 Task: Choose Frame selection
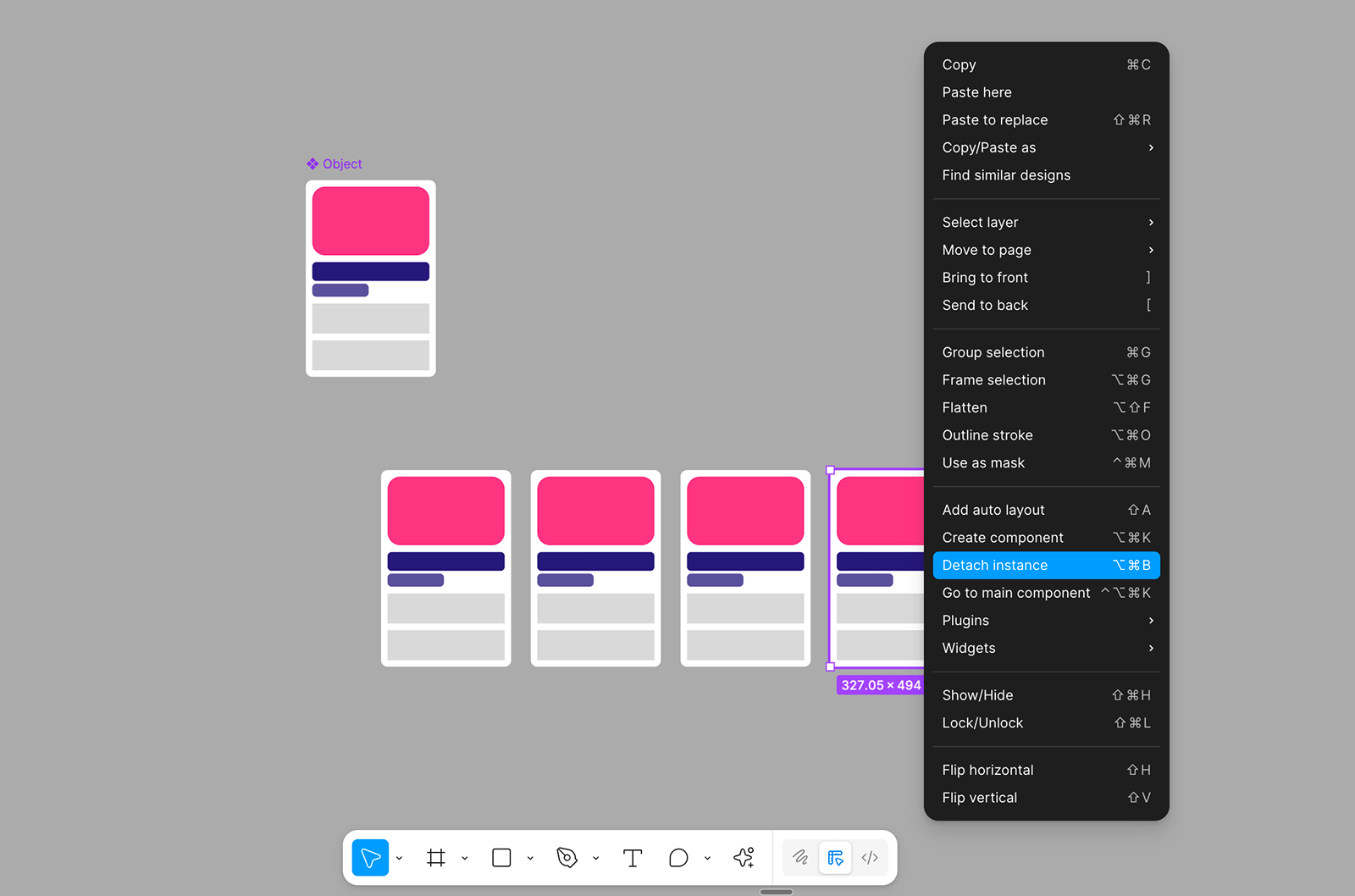(x=1046, y=380)
